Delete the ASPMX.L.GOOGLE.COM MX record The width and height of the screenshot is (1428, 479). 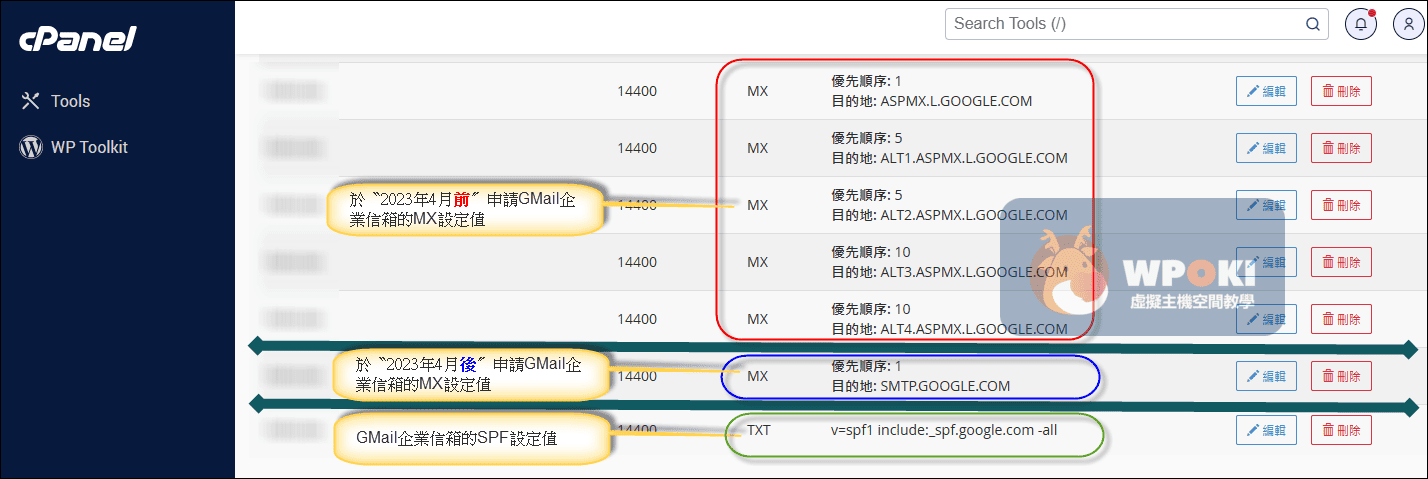(1341, 91)
